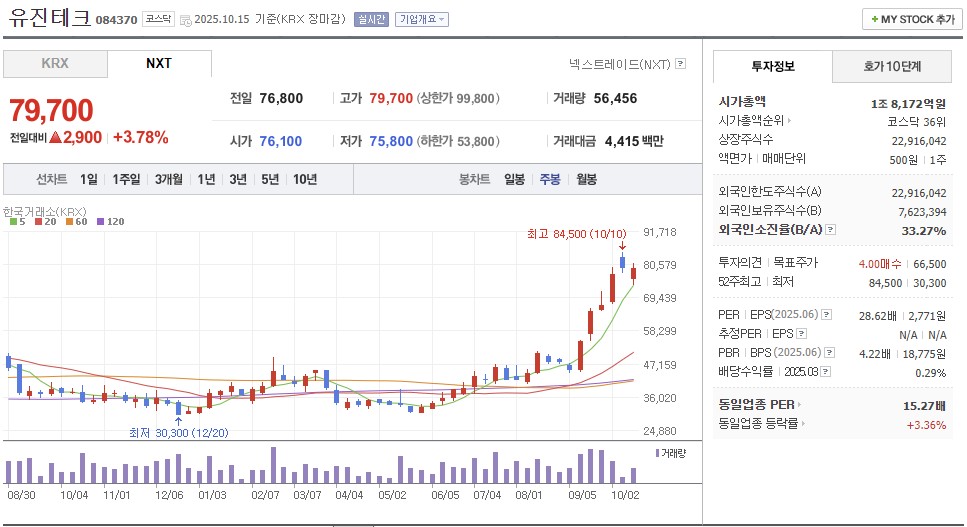Click the 넥스트레이드(NXT) label
Image resolution: width=967 pixels, height=527 pixels.
click(620, 64)
